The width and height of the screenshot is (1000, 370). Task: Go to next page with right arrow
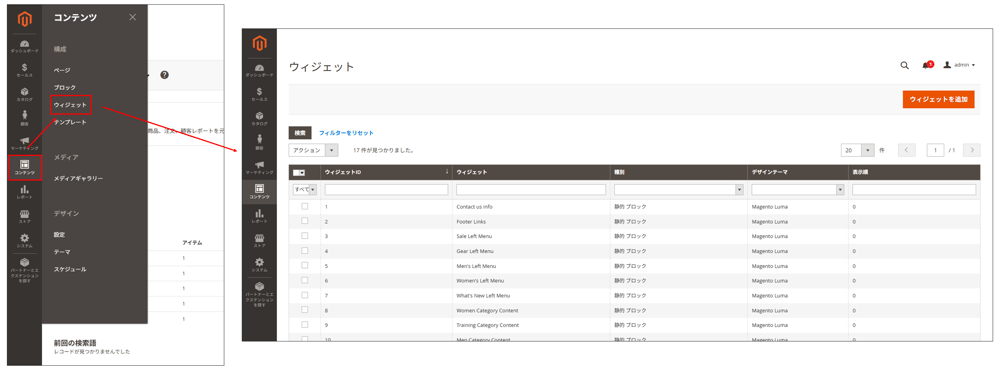[971, 150]
